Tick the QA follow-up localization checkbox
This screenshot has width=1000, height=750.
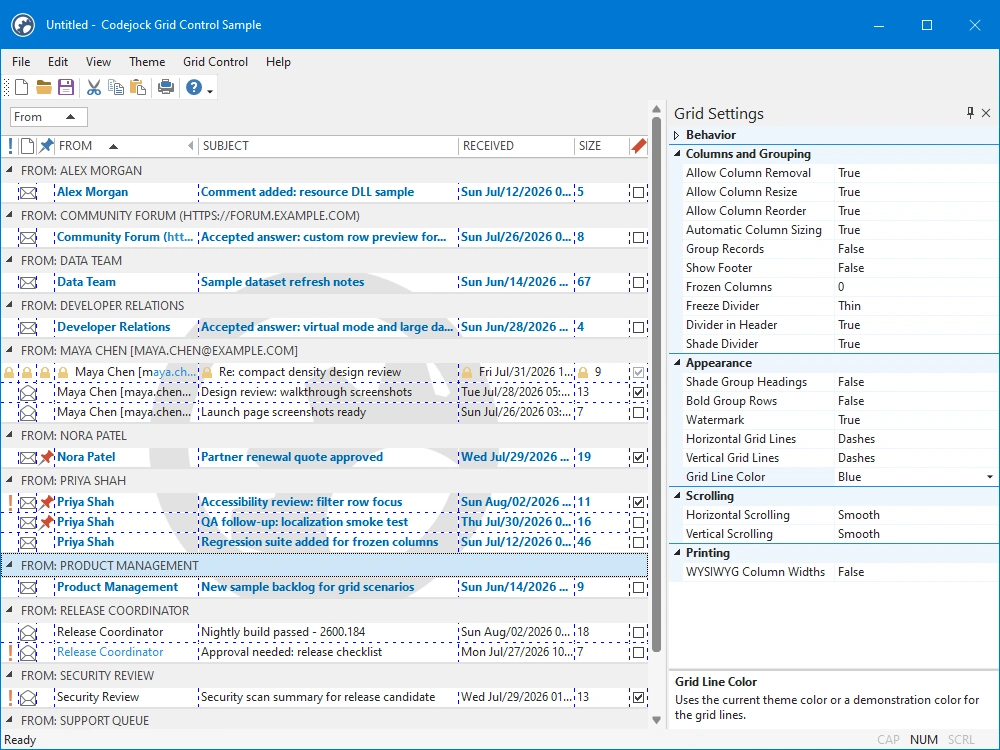pos(638,522)
